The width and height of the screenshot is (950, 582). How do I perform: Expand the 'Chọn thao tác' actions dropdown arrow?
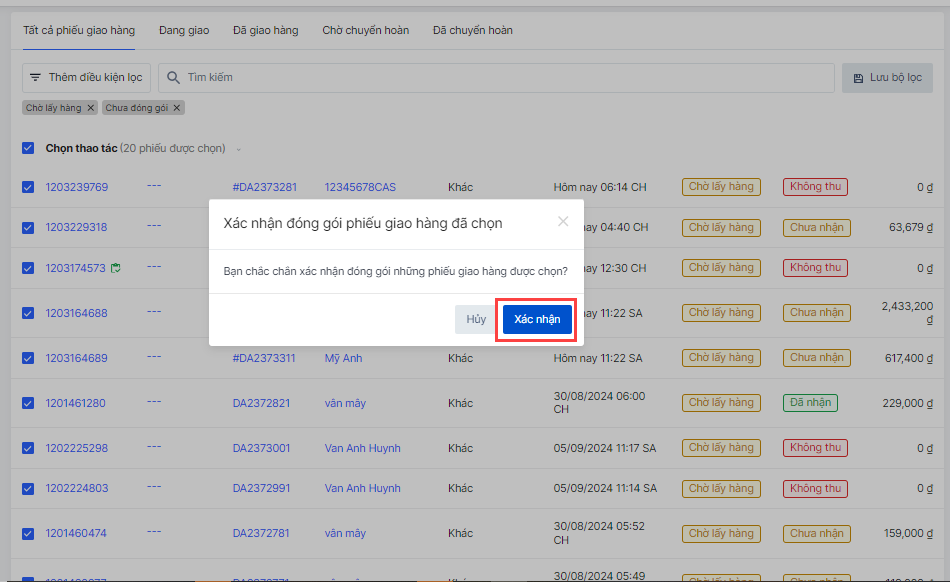(238, 149)
